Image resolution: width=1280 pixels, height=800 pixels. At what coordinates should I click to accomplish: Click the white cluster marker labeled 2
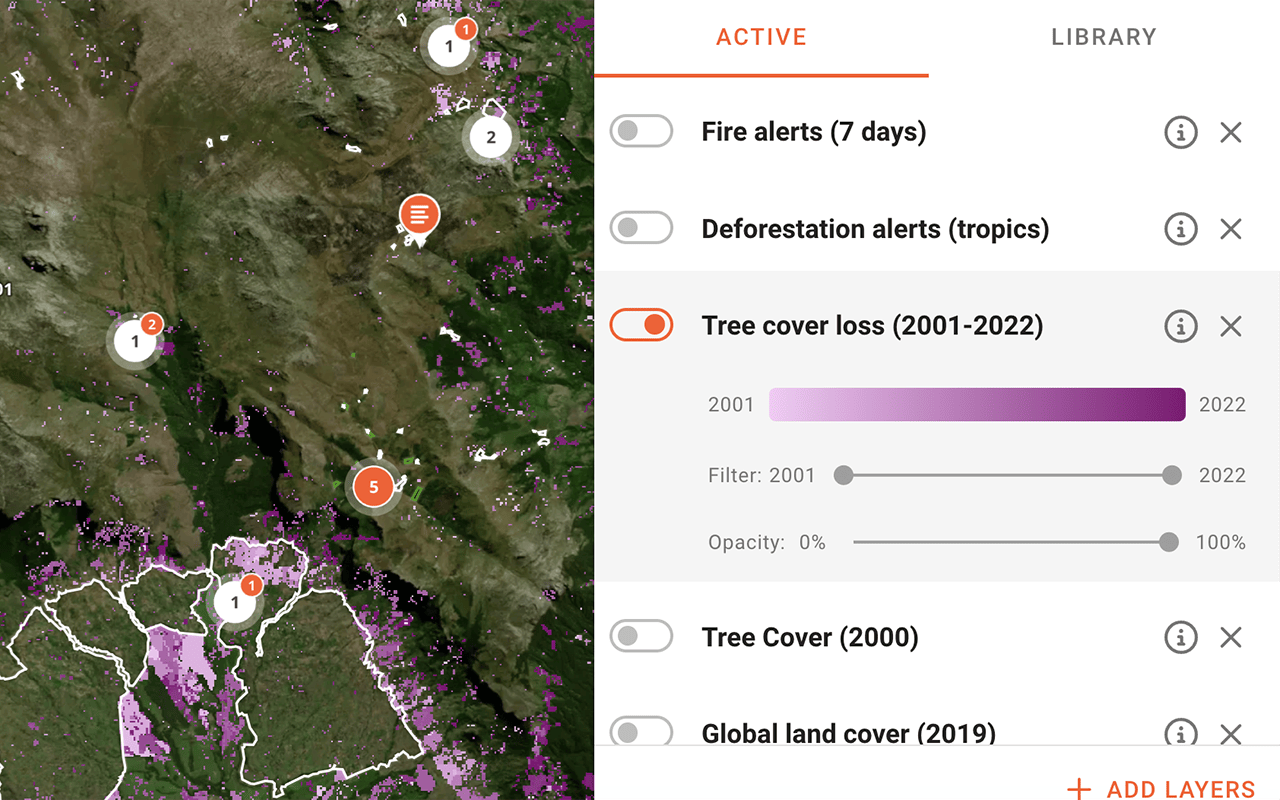pyautogui.click(x=490, y=138)
